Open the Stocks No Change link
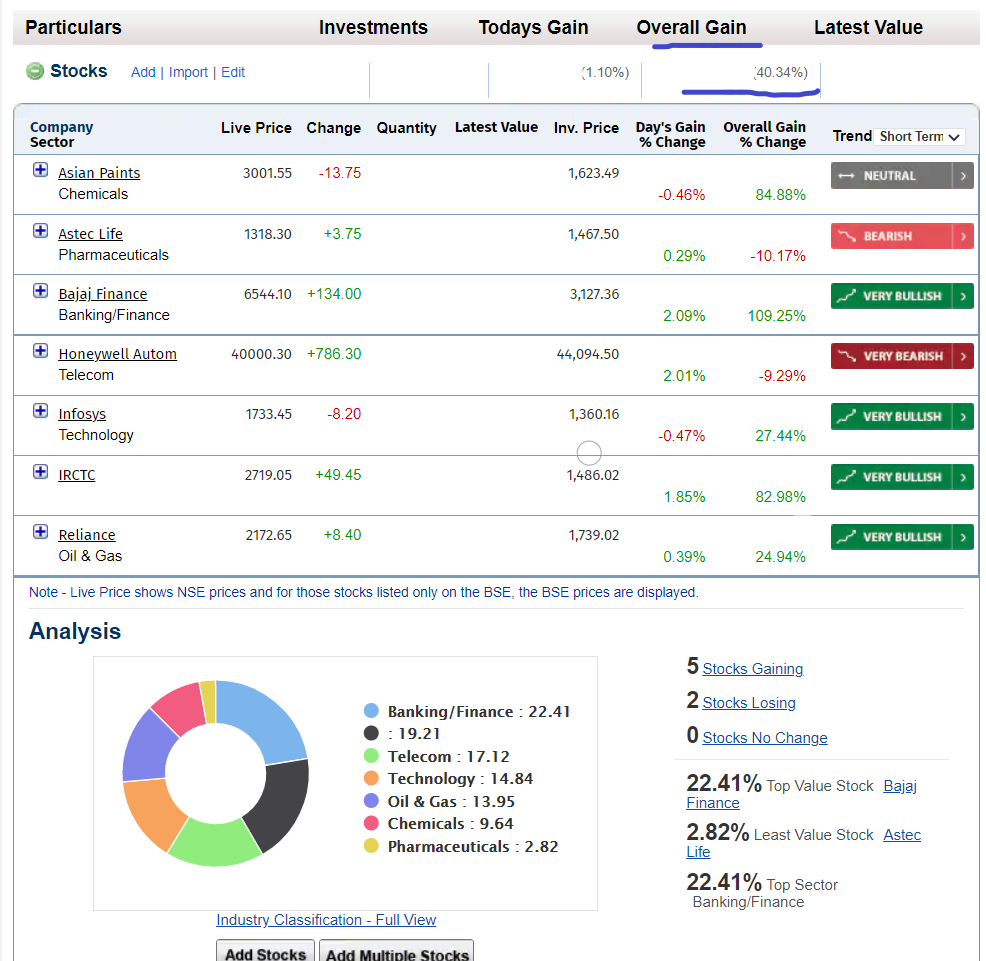This screenshot has width=986, height=961. tap(765, 738)
